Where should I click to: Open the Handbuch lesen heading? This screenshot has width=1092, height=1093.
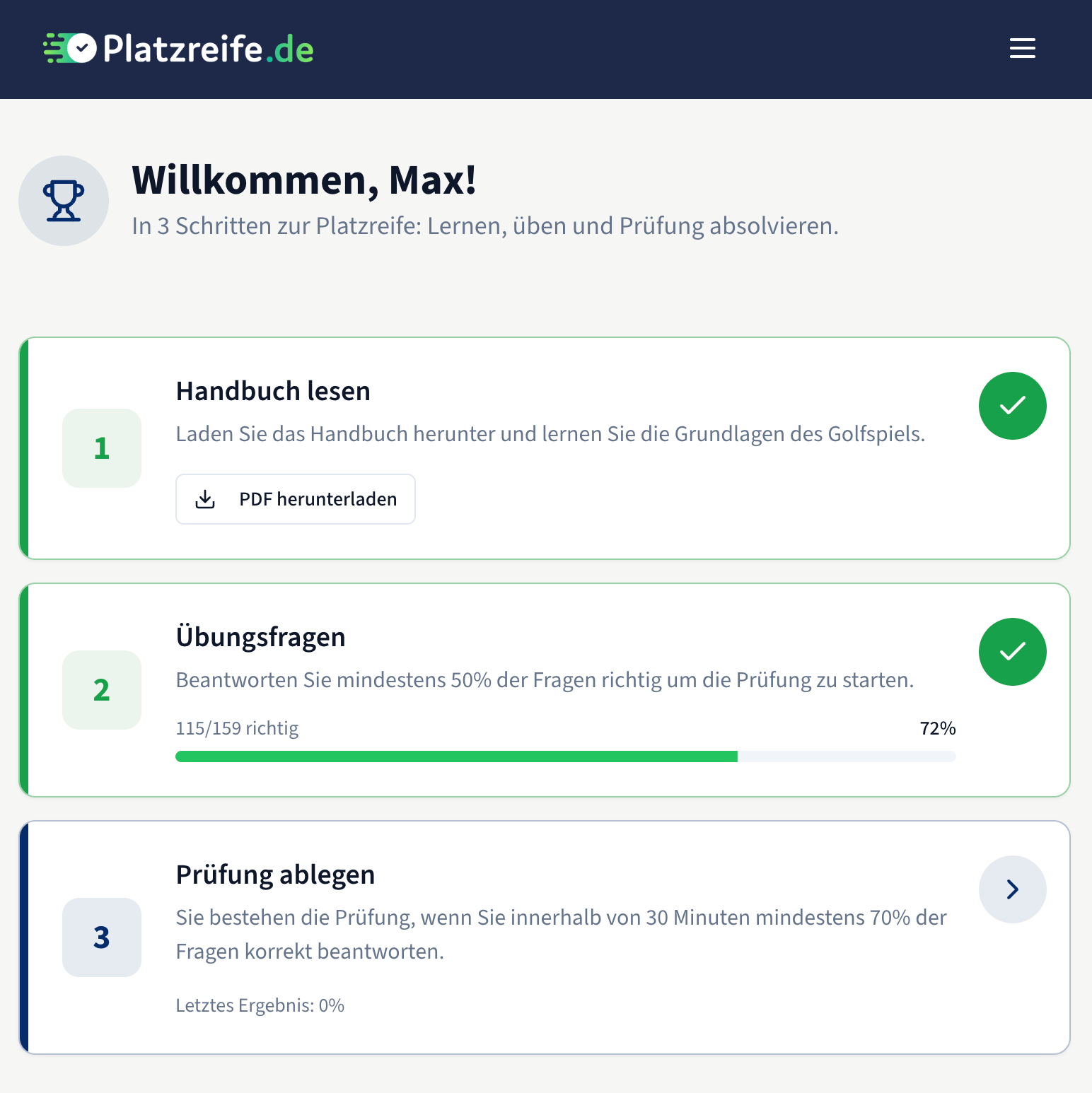click(x=273, y=391)
